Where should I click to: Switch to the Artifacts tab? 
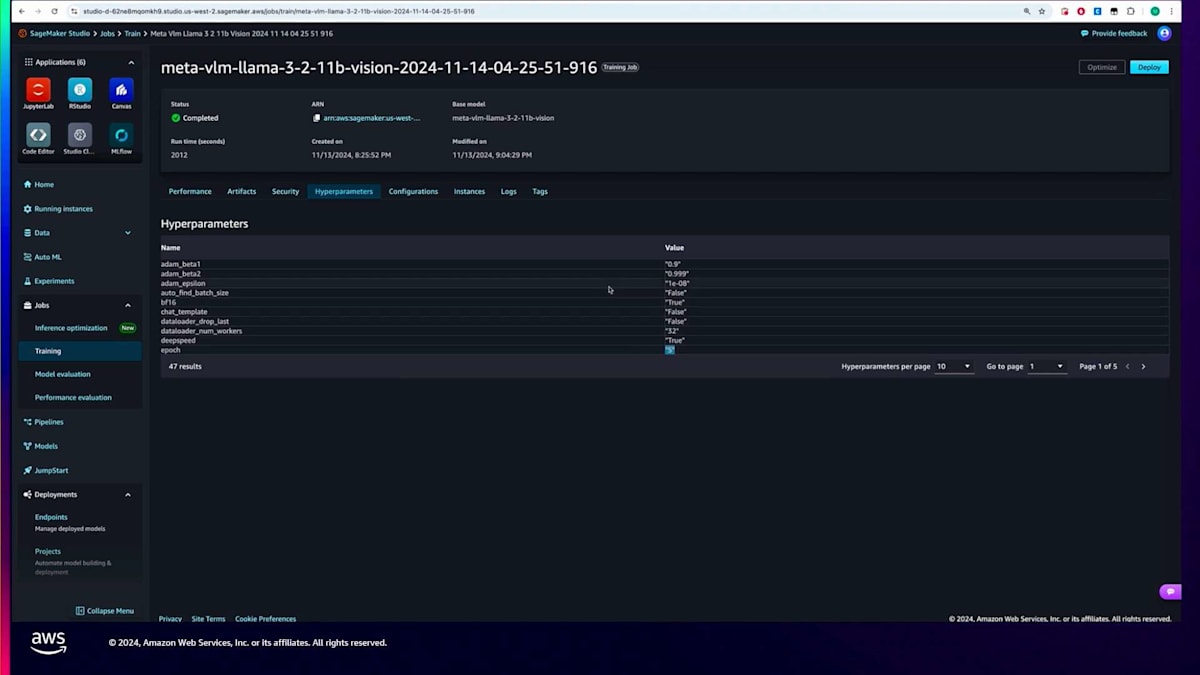(242, 191)
